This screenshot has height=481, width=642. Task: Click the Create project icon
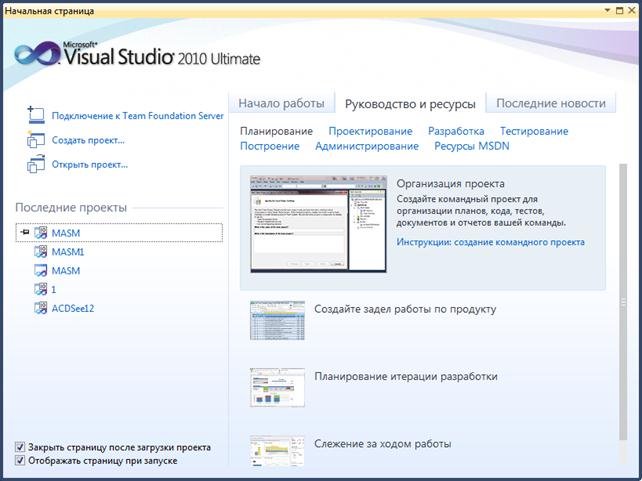[36, 140]
